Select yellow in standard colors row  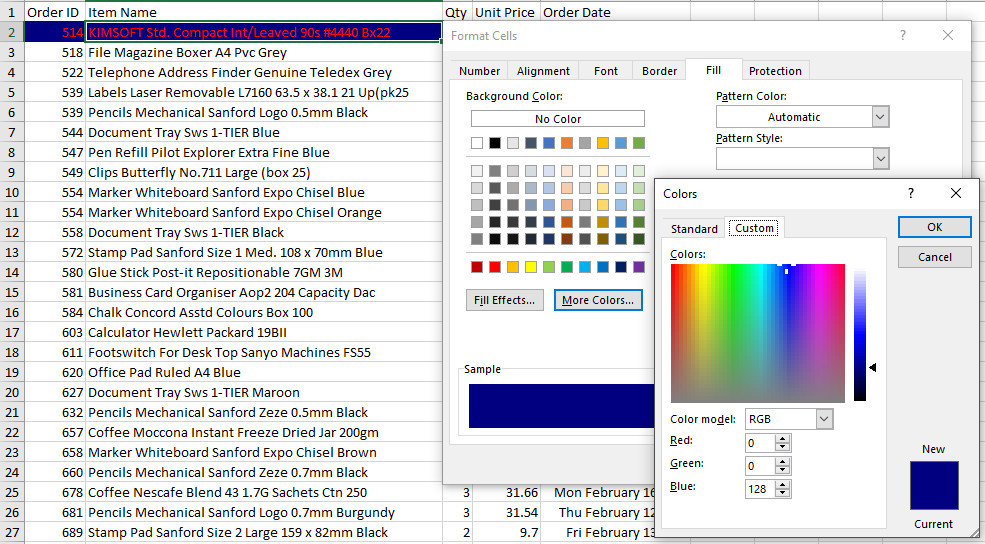pyautogui.click(x=531, y=267)
